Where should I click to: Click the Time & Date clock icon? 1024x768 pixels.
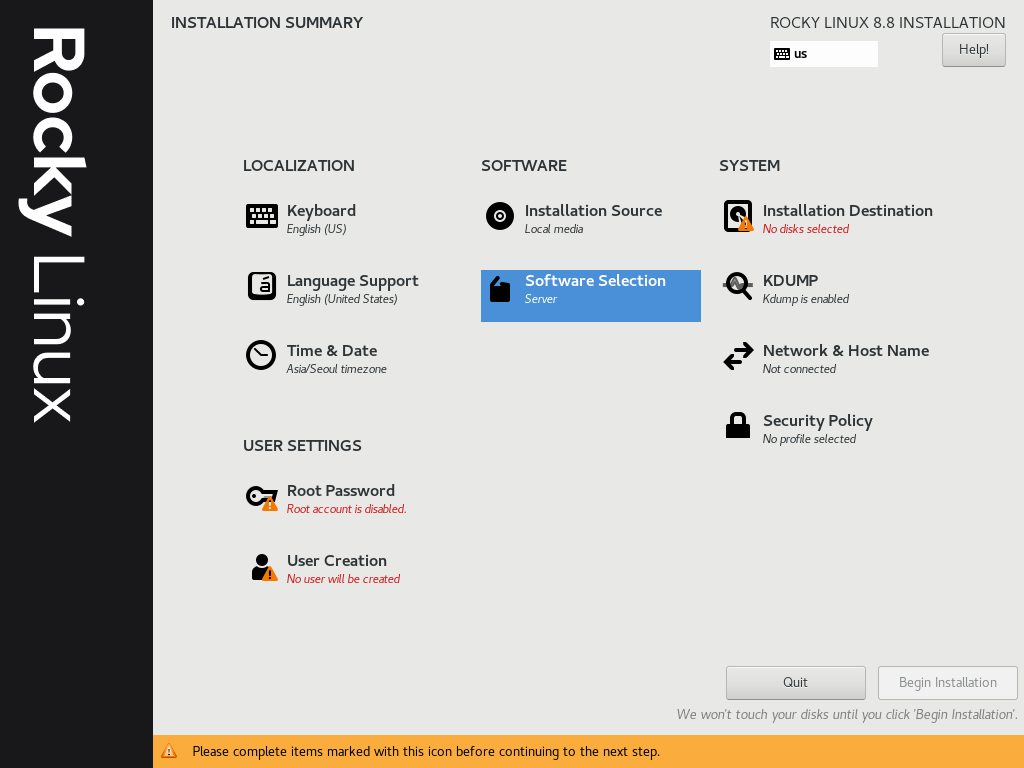tap(261, 355)
